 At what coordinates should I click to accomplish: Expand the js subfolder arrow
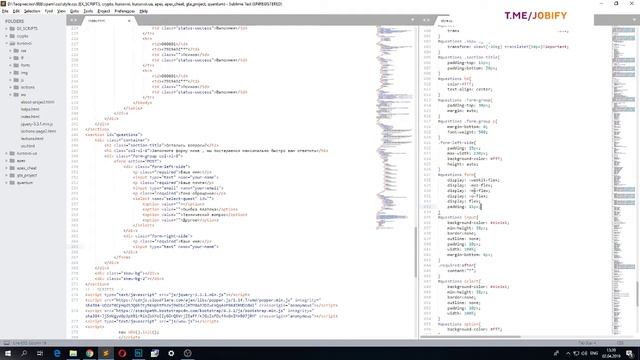(11, 80)
